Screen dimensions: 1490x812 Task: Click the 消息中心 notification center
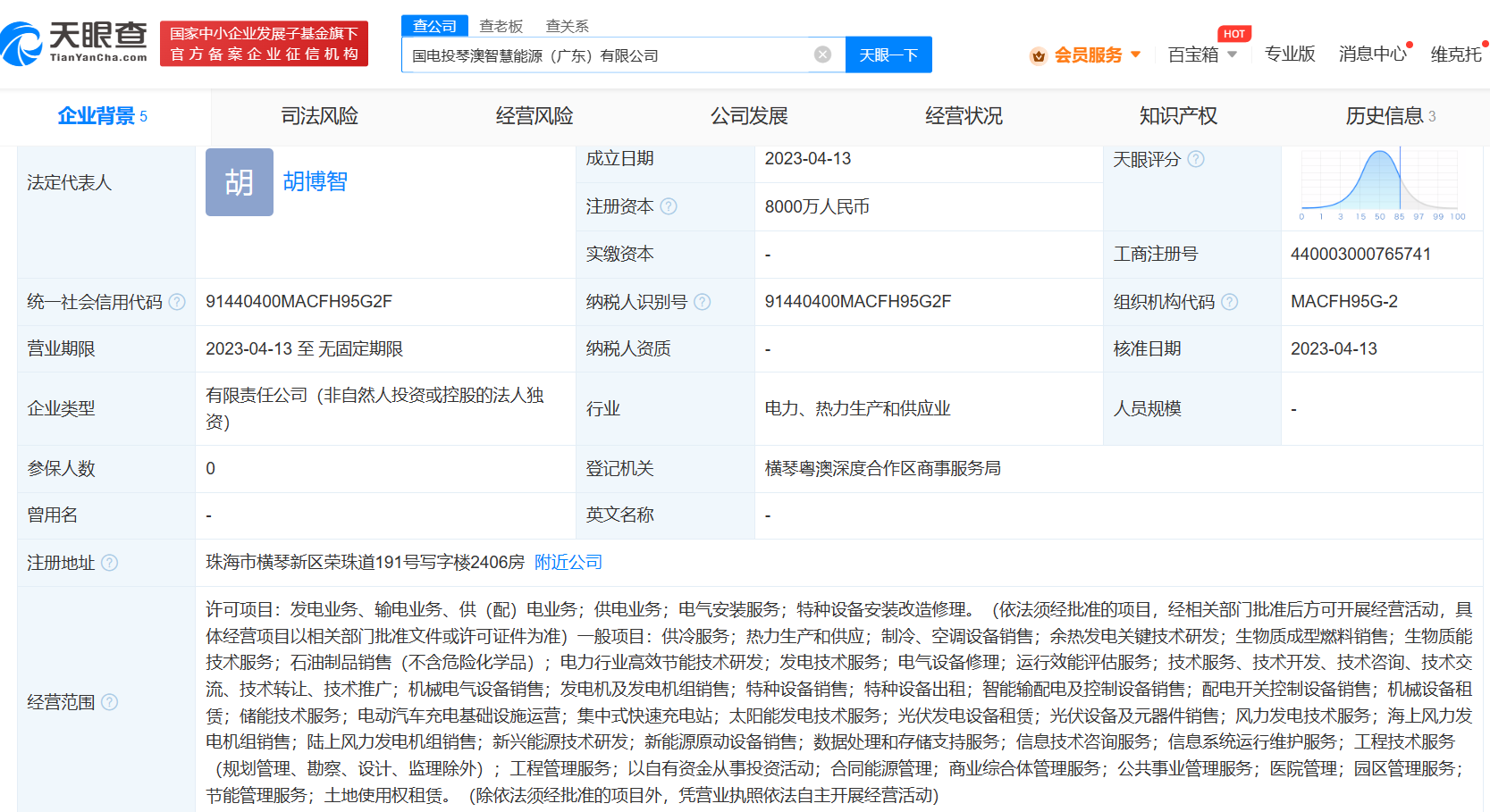1372,54
